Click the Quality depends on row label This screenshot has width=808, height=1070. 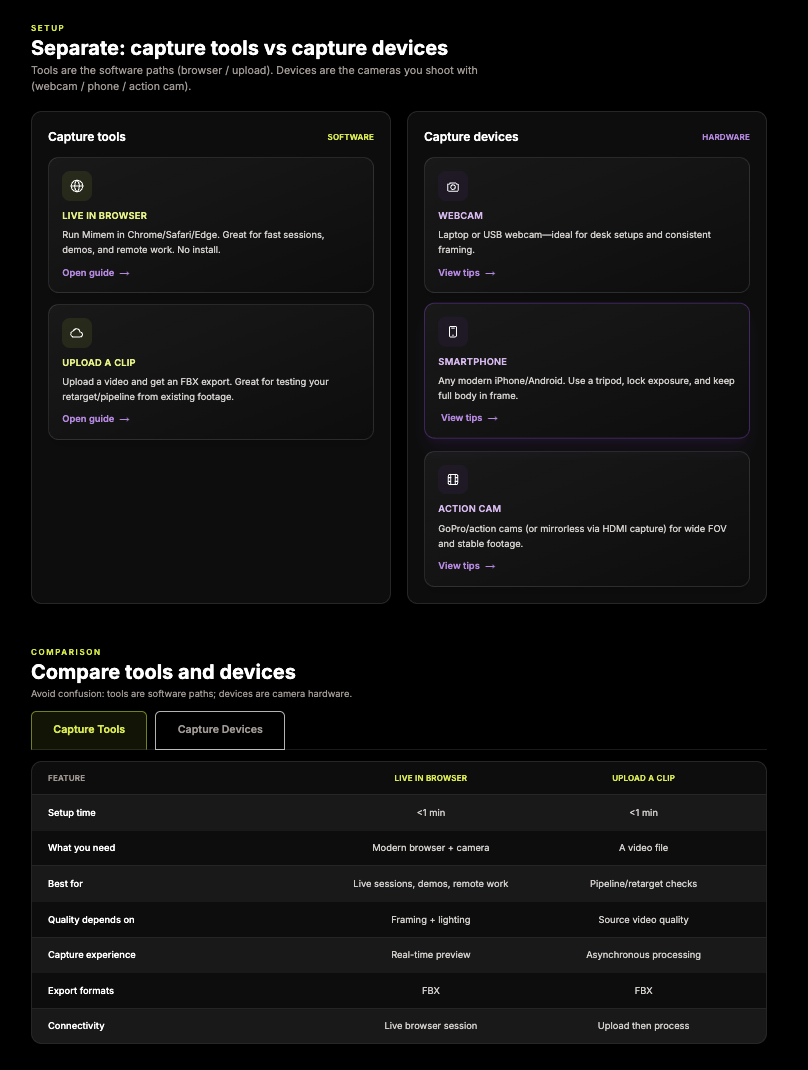[x=91, y=920]
